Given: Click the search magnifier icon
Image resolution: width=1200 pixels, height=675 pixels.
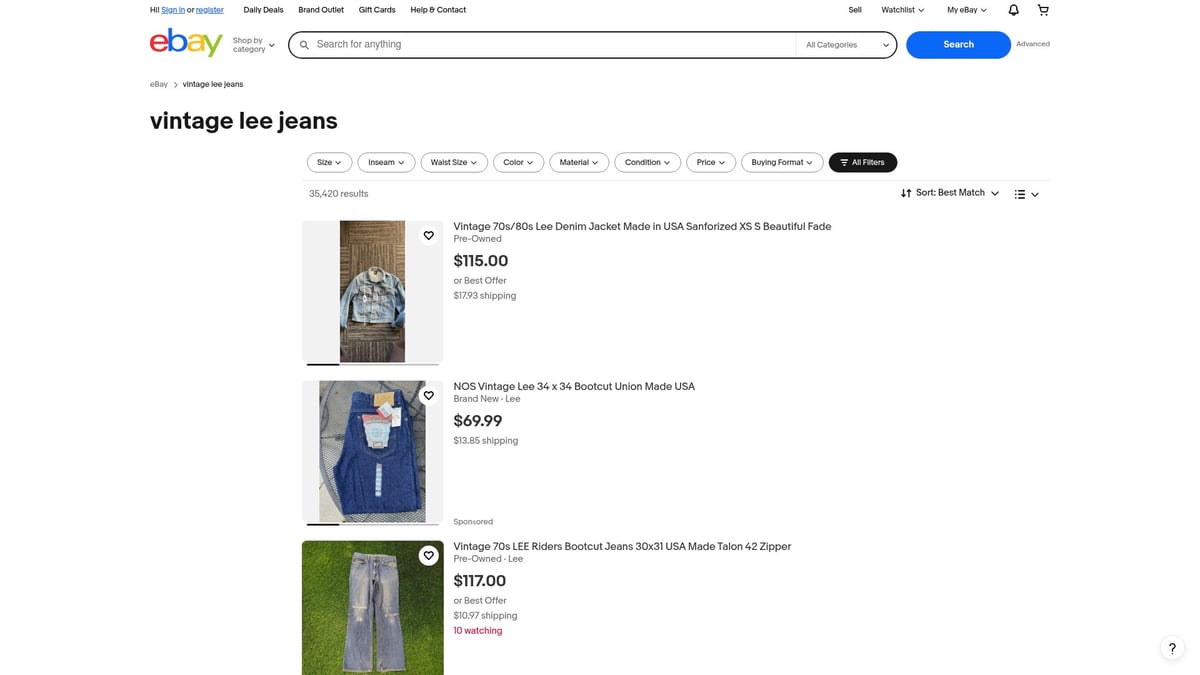Looking at the screenshot, I should (304, 44).
